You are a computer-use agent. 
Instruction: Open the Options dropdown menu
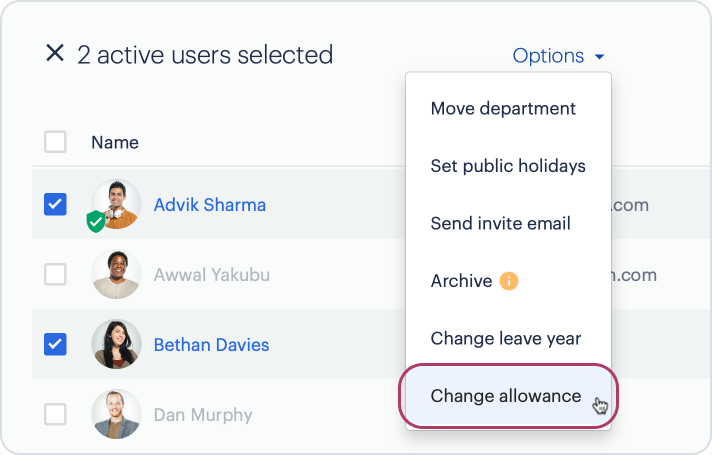[x=558, y=56]
